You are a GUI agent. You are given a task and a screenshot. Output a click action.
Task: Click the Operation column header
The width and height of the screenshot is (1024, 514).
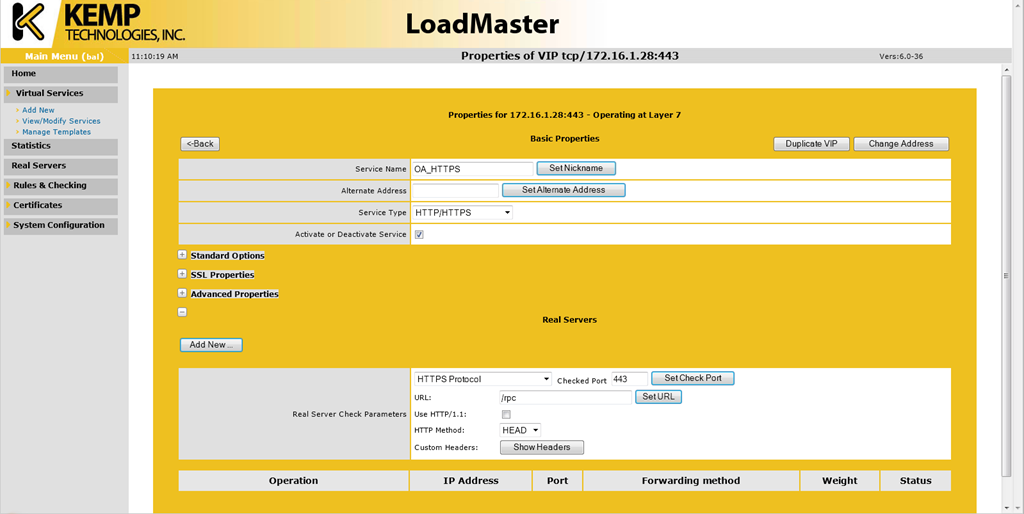tap(293, 481)
